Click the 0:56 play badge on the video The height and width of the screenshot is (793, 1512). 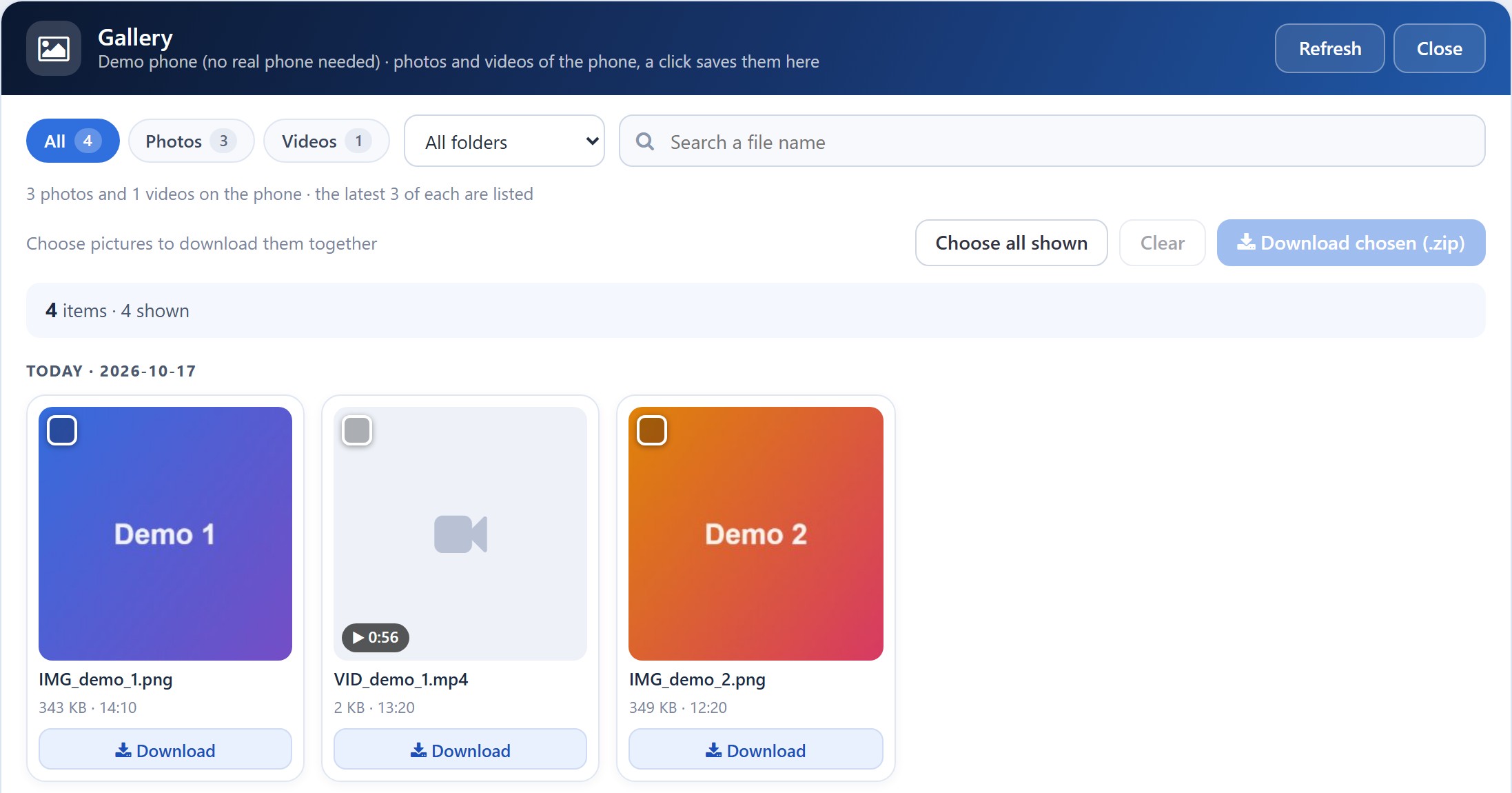(376, 637)
